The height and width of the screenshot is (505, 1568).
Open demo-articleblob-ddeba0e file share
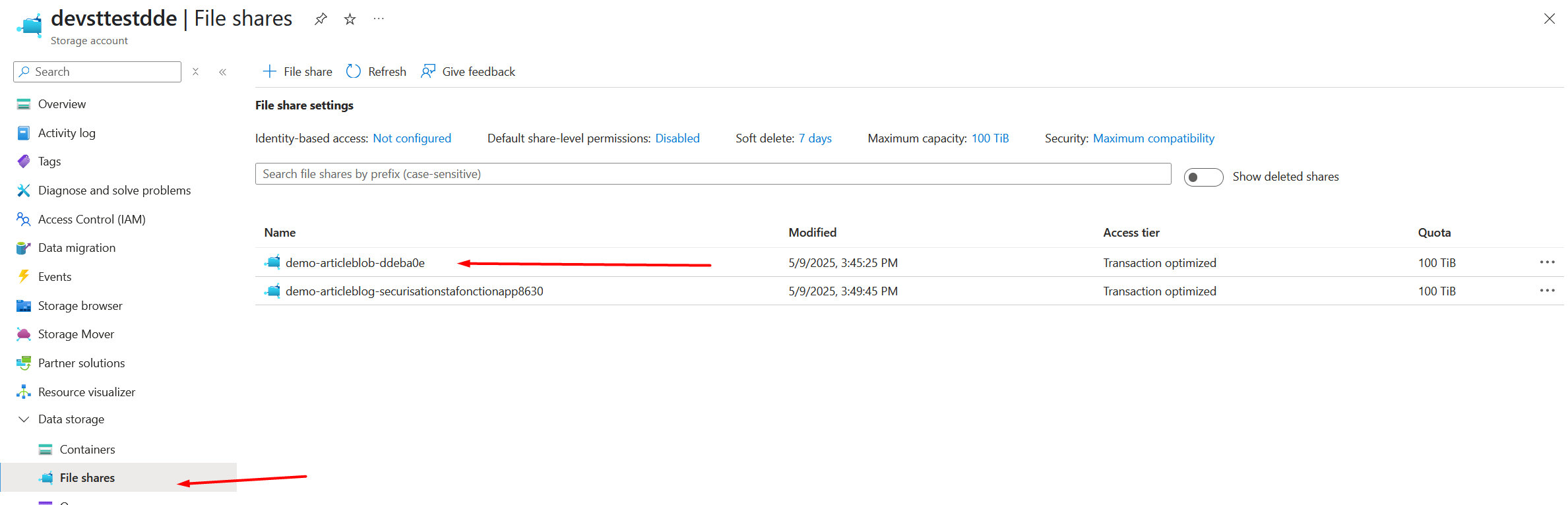(x=355, y=263)
